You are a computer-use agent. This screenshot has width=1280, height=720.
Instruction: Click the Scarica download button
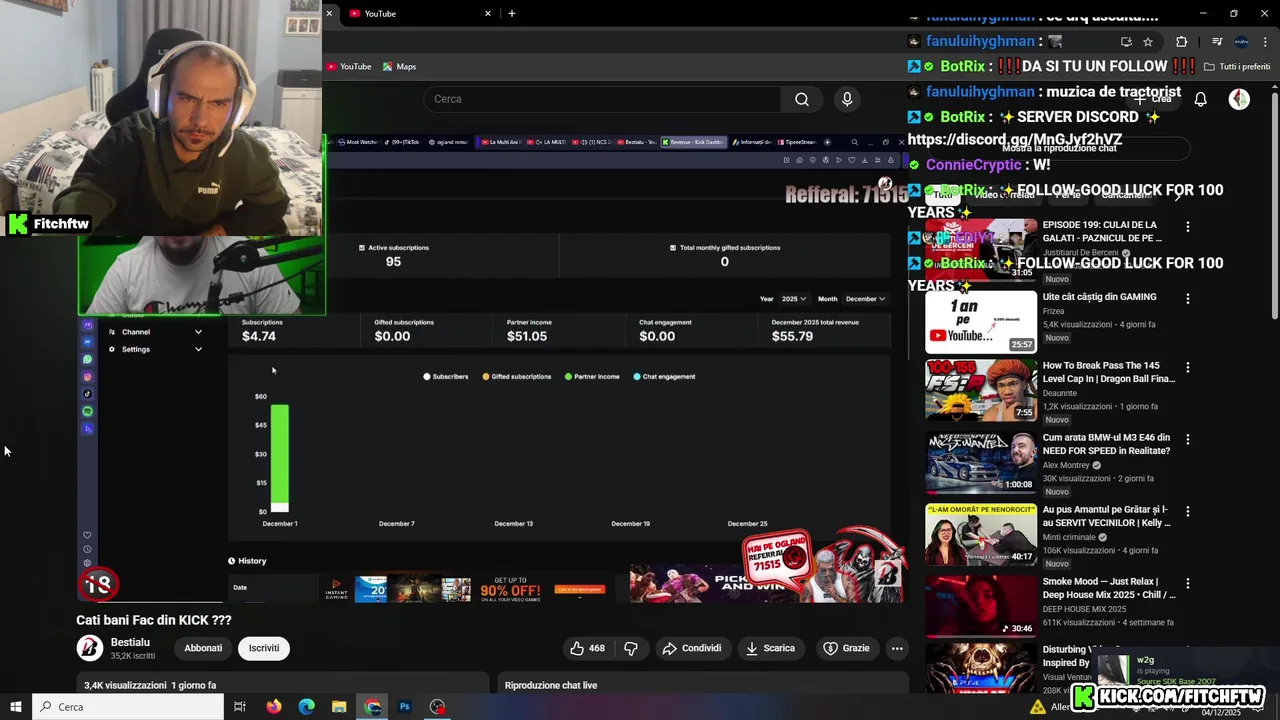pos(770,648)
